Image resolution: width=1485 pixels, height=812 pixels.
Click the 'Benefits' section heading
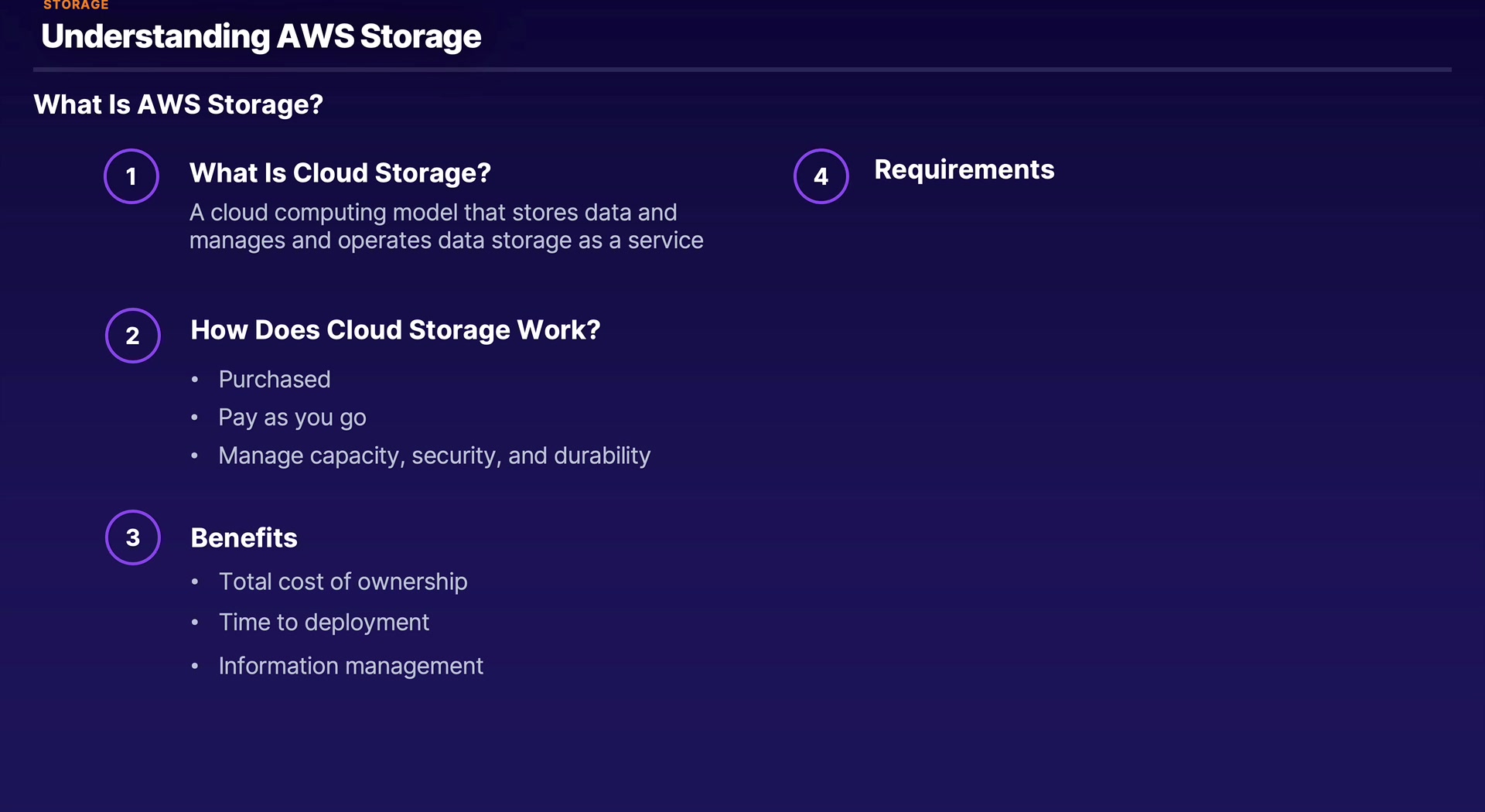(244, 537)
